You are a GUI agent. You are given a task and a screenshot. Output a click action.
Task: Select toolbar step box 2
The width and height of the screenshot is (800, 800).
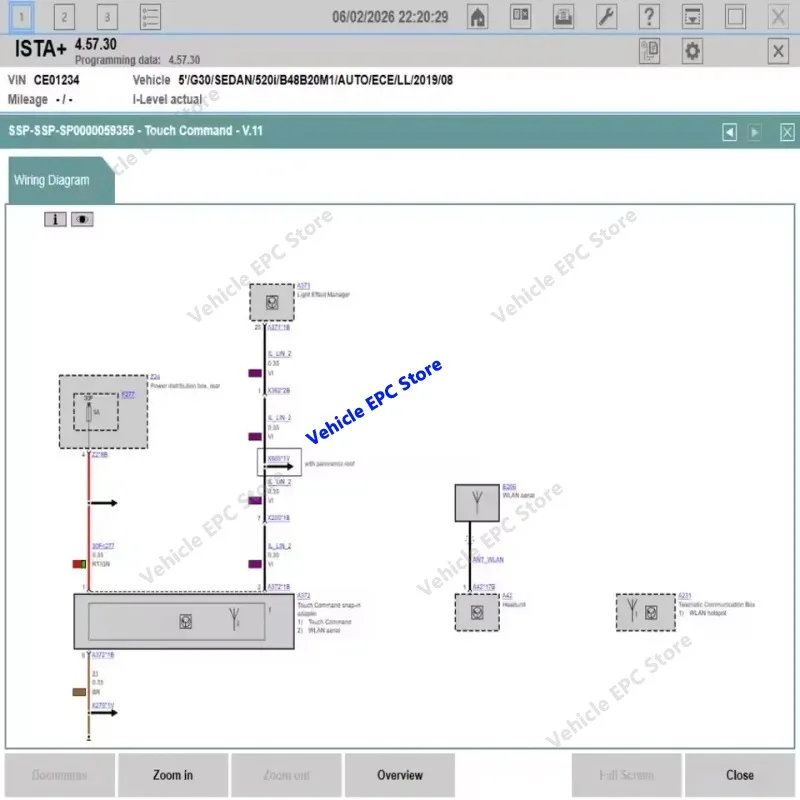click(64, 17)
